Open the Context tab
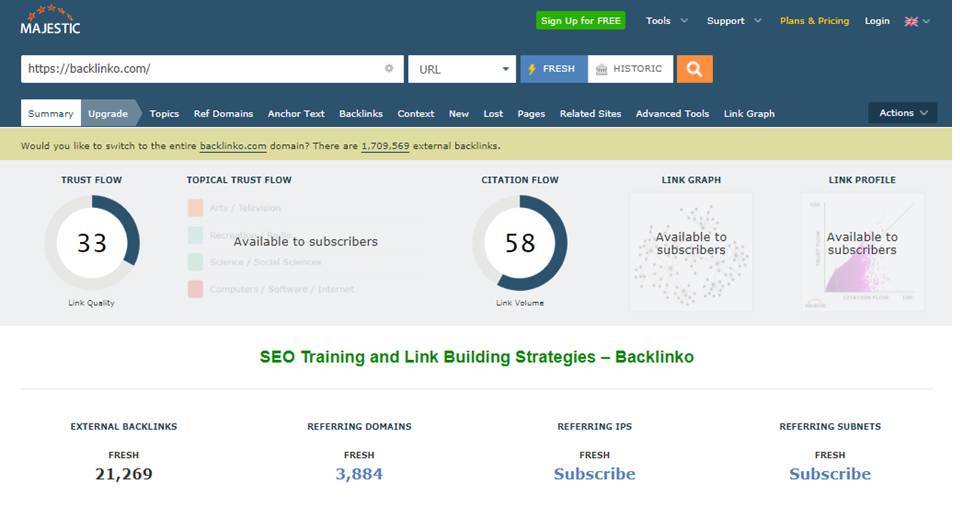This screenshot has width=960, height=506. pyautogui.click(x=416, y=113)
